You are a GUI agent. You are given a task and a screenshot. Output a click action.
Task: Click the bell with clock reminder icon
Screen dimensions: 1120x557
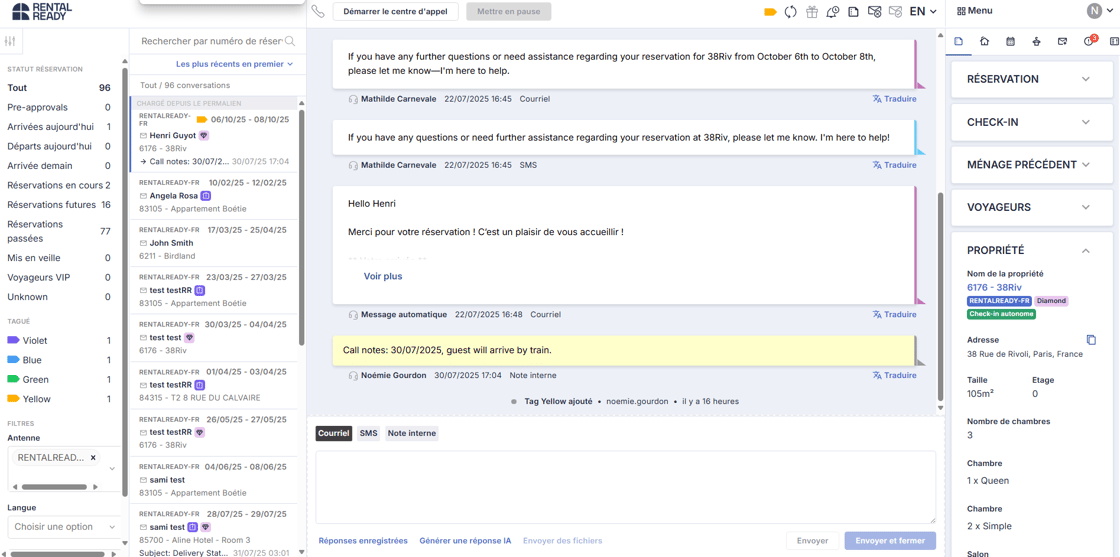point(833,11)
